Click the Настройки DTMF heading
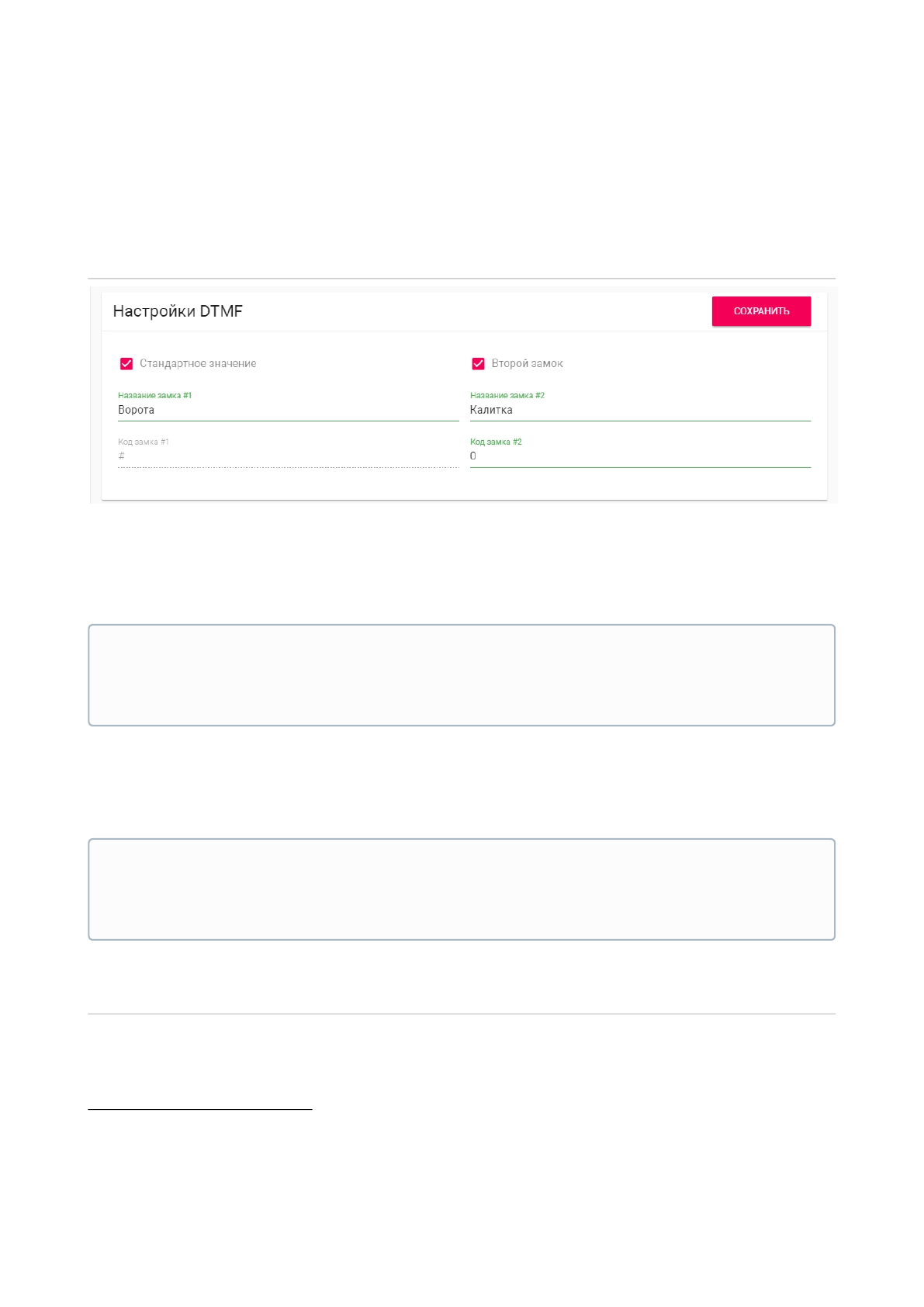This screenshot has height=1307, width=924. (x=178, y=311)
